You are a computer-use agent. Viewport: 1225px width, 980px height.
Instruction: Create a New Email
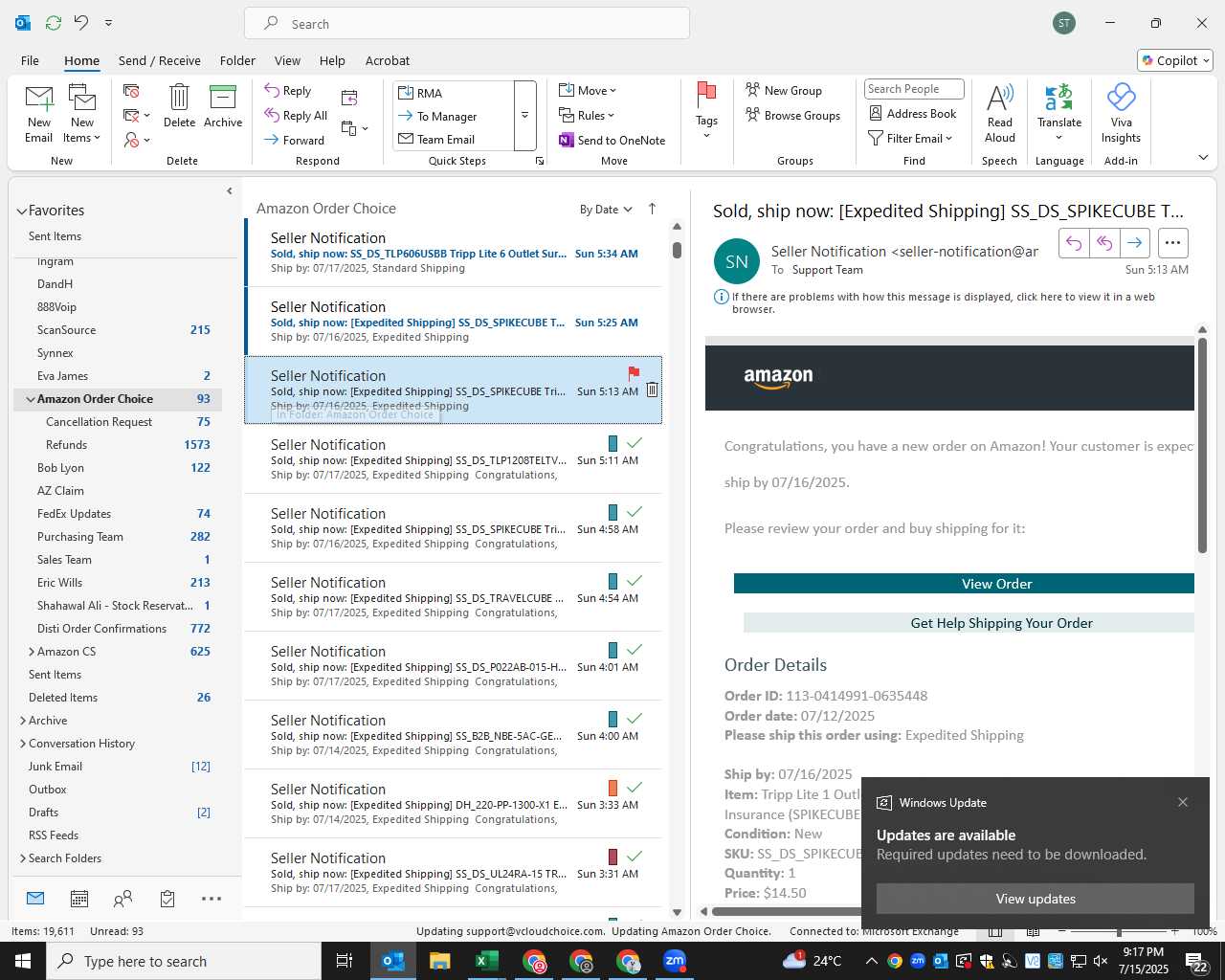(39, 114)
